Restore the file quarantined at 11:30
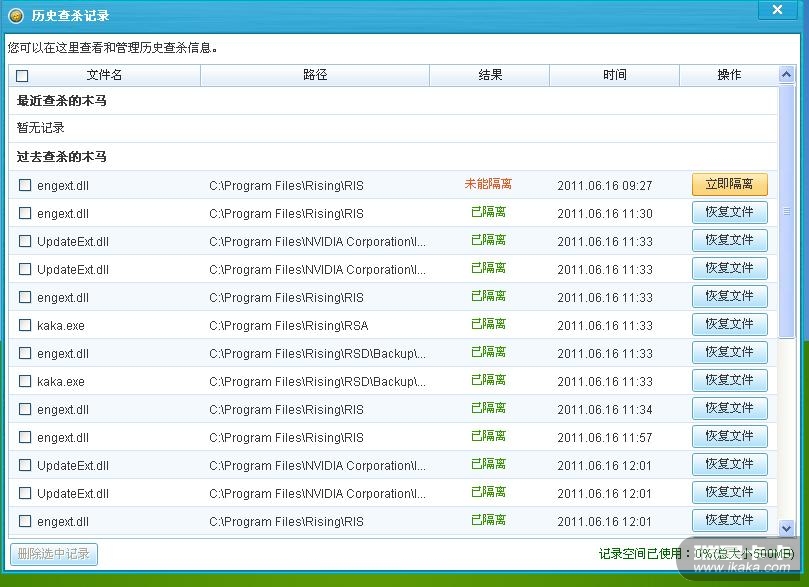This screenshot has height=587, width=809. coord(730,212)
